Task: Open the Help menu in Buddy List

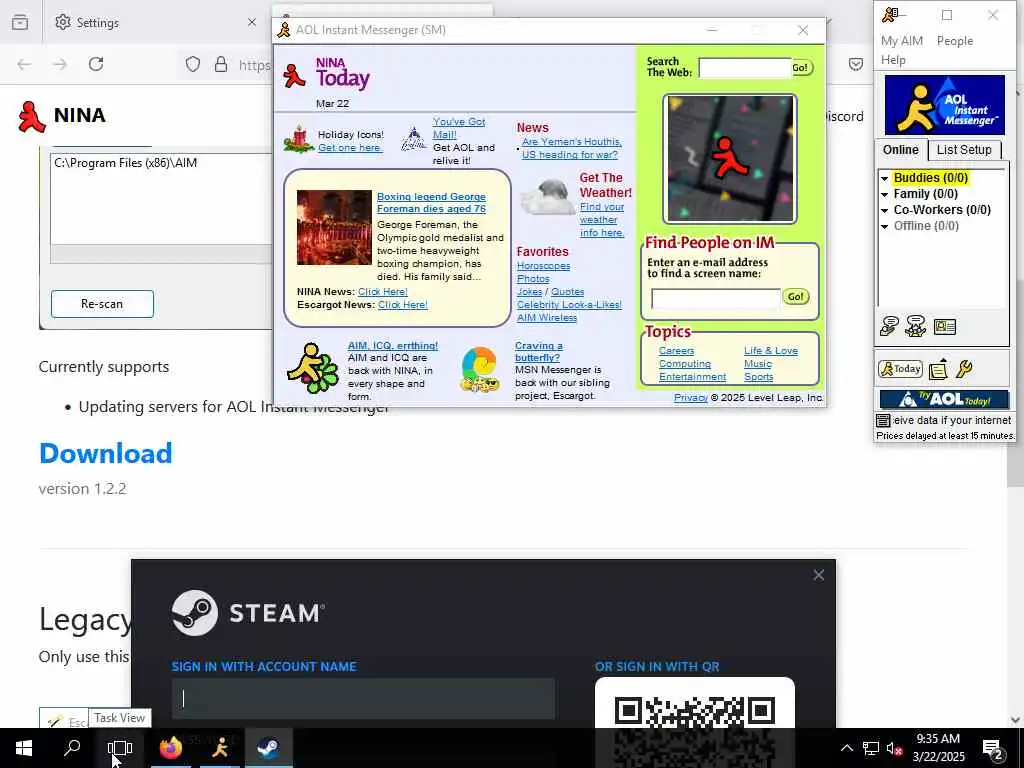Action: (893, 59)
